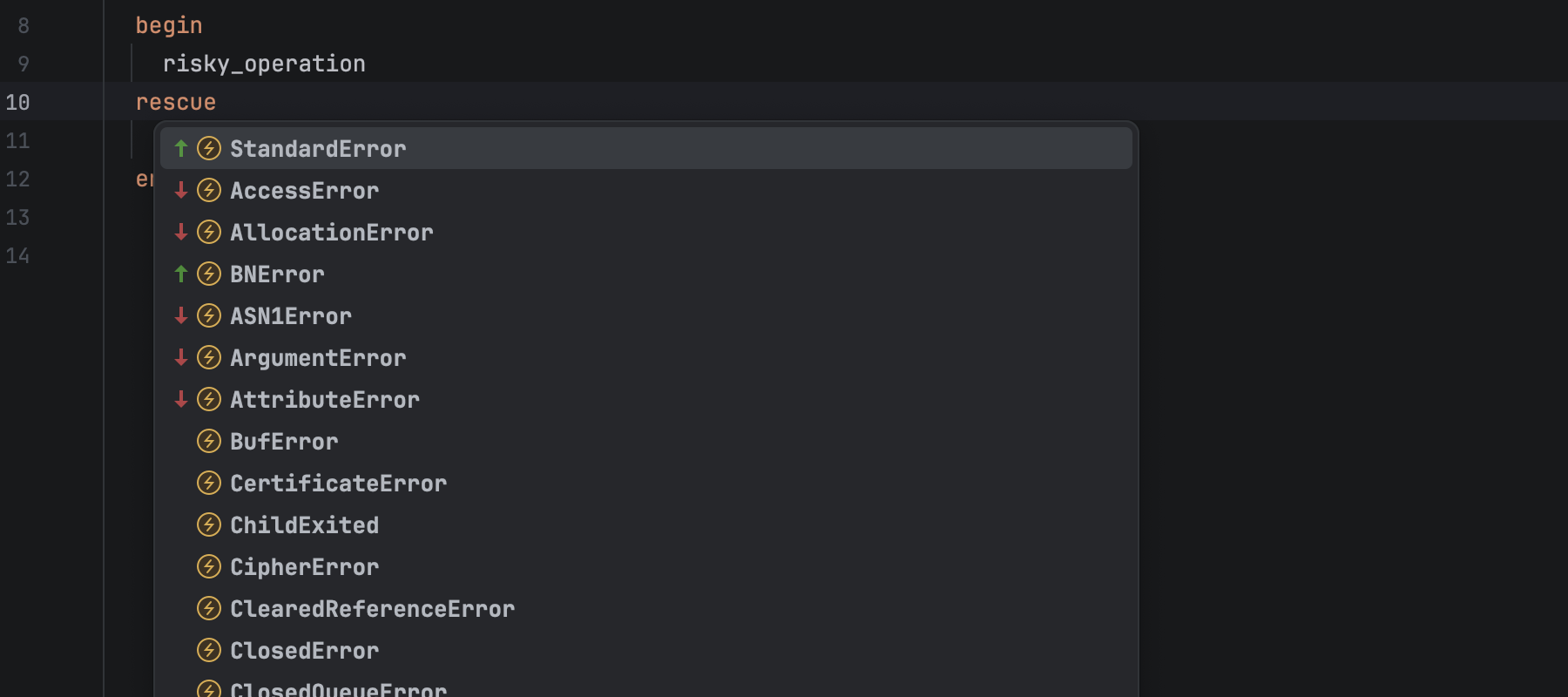Viewport: 1568px width, 697px height.
Task: Pick ClosedQueueError at the list bottom
Action: 338,689
